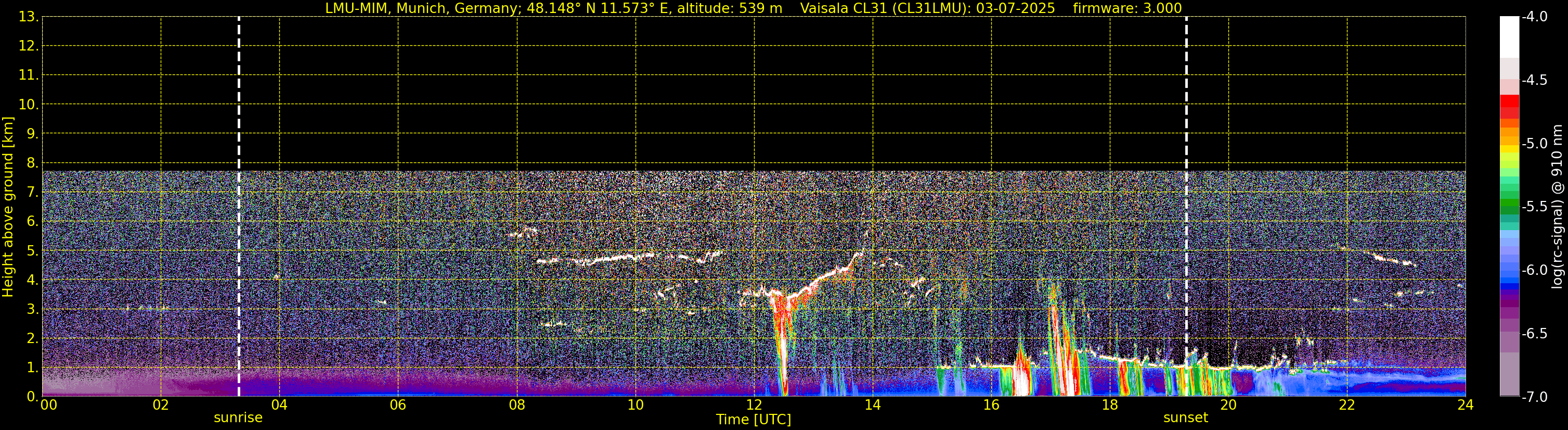Click the 'Height above ground [km]' axis title
The width and height of the screenshot is (1568, 430).
pyautogui.click(x=8, y=207)
